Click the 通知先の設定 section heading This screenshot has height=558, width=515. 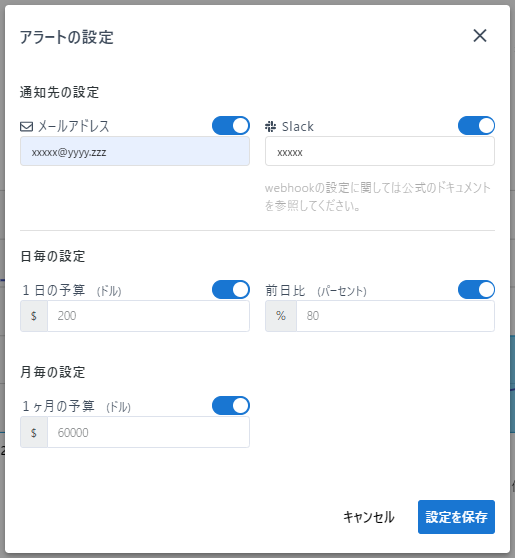(x=59, y=92)
